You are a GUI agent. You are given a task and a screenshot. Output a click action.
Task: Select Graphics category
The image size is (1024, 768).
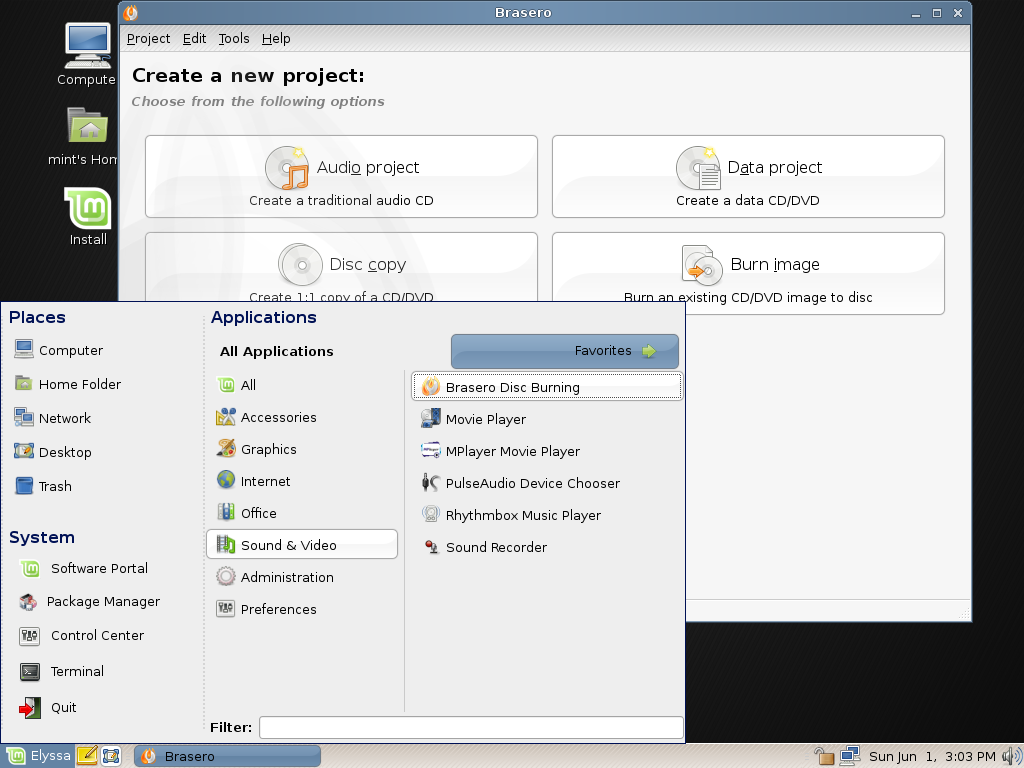tap(302, 449)
